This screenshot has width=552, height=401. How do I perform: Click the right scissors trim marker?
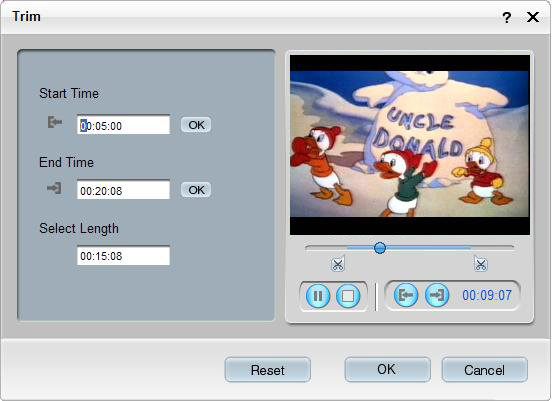tap(481, 264)
